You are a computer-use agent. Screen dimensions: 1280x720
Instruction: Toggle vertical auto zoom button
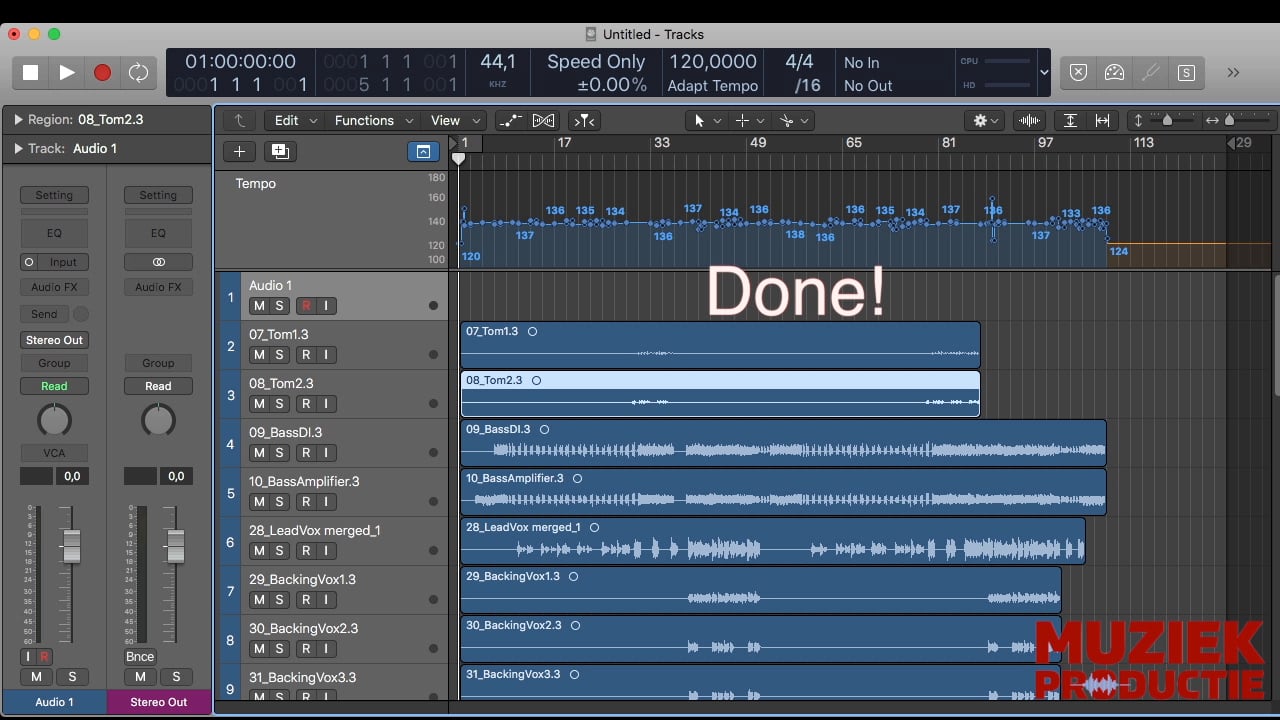tap(1070, 120)
